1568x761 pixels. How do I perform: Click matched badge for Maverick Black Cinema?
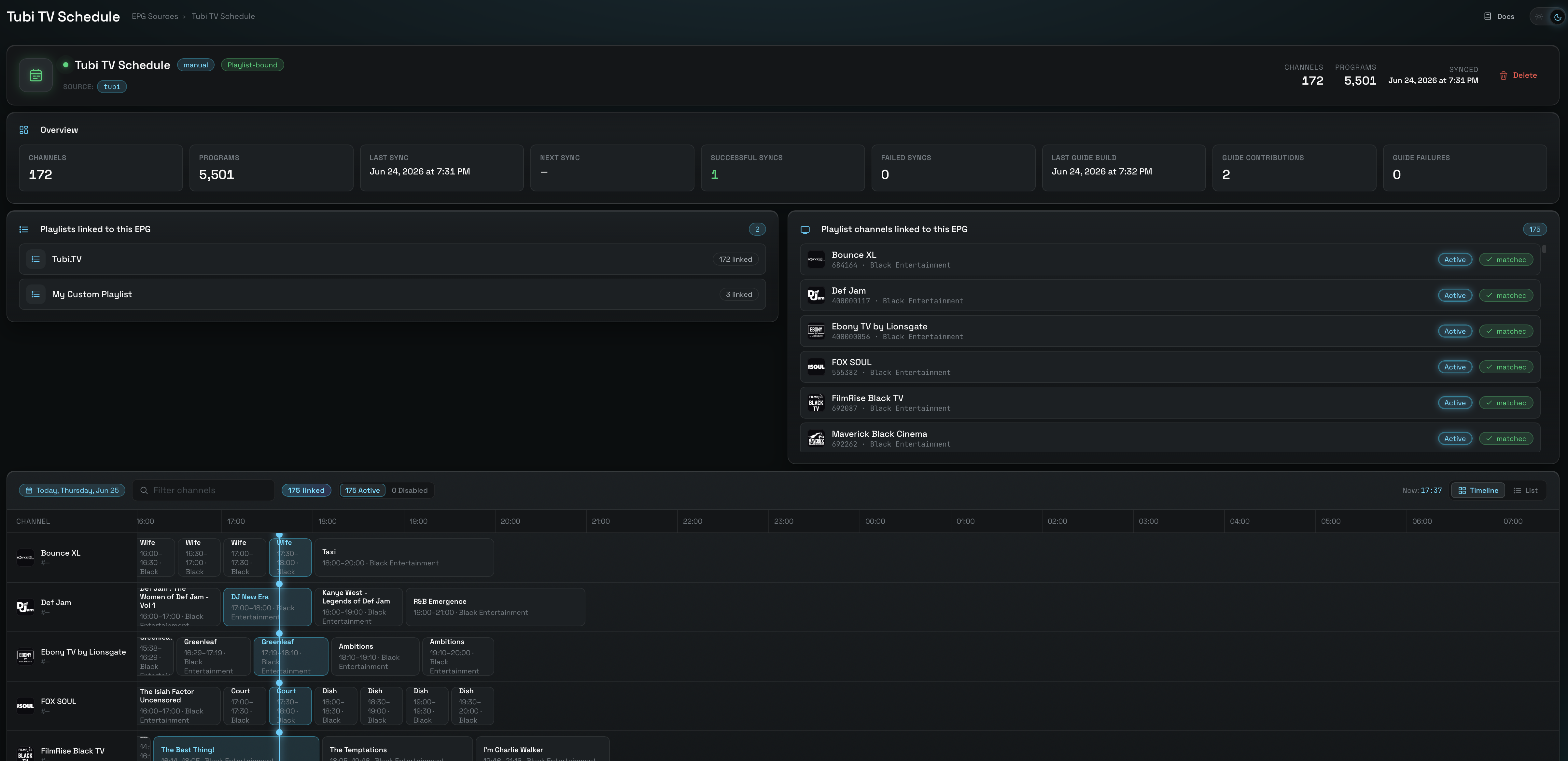(1506, 438)
